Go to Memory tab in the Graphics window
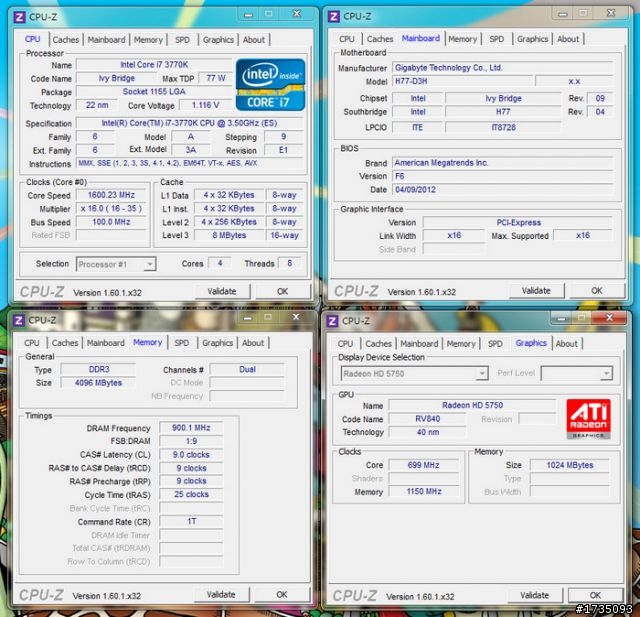 coord(461,344)
